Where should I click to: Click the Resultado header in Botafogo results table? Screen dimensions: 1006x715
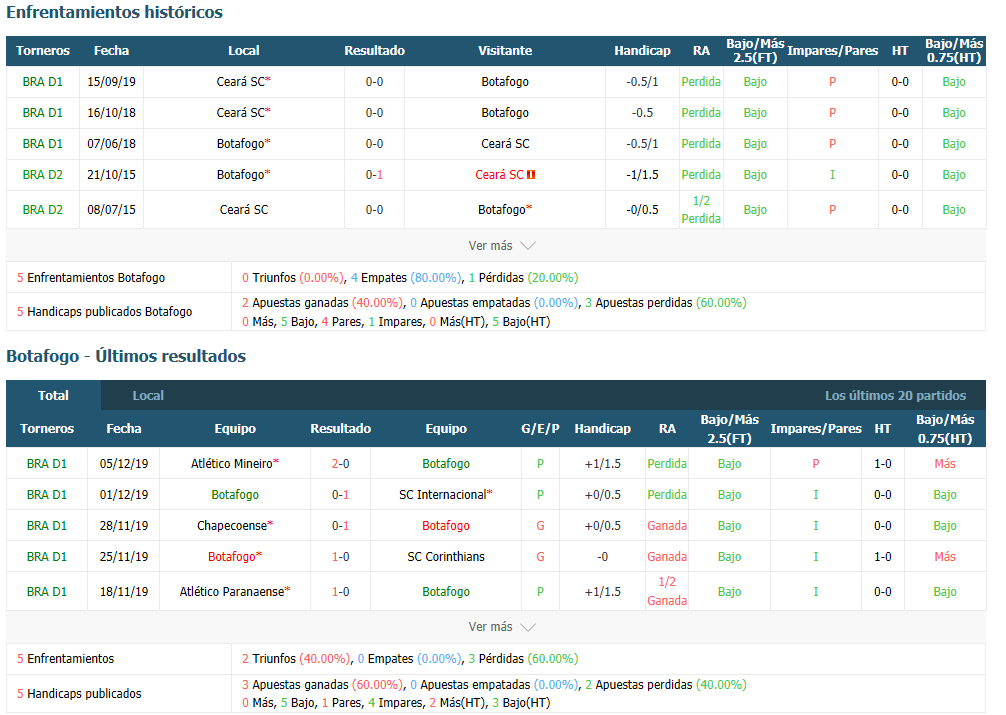(340, 429)
